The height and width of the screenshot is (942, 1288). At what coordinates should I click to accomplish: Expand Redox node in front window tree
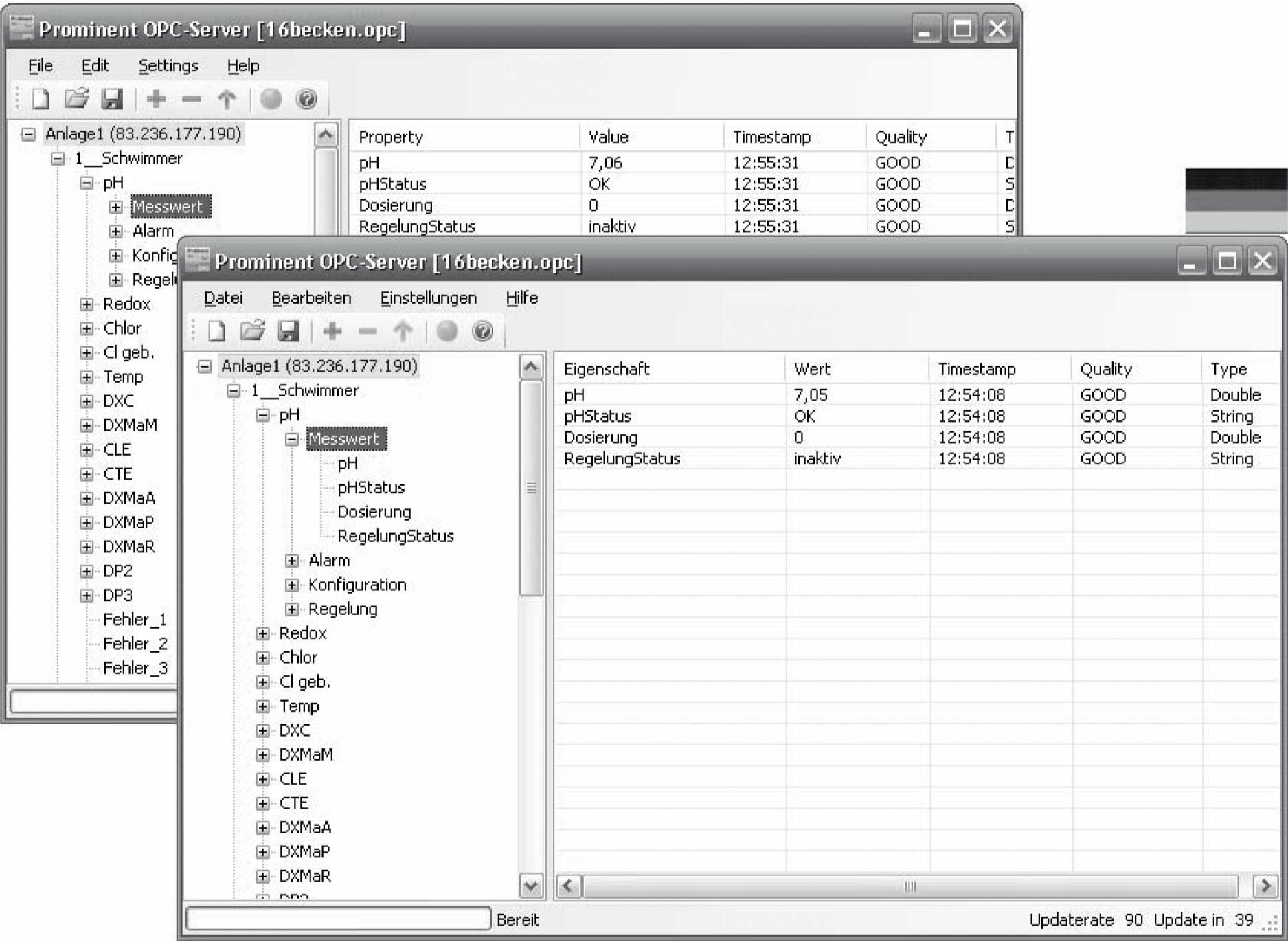point(262,633)
